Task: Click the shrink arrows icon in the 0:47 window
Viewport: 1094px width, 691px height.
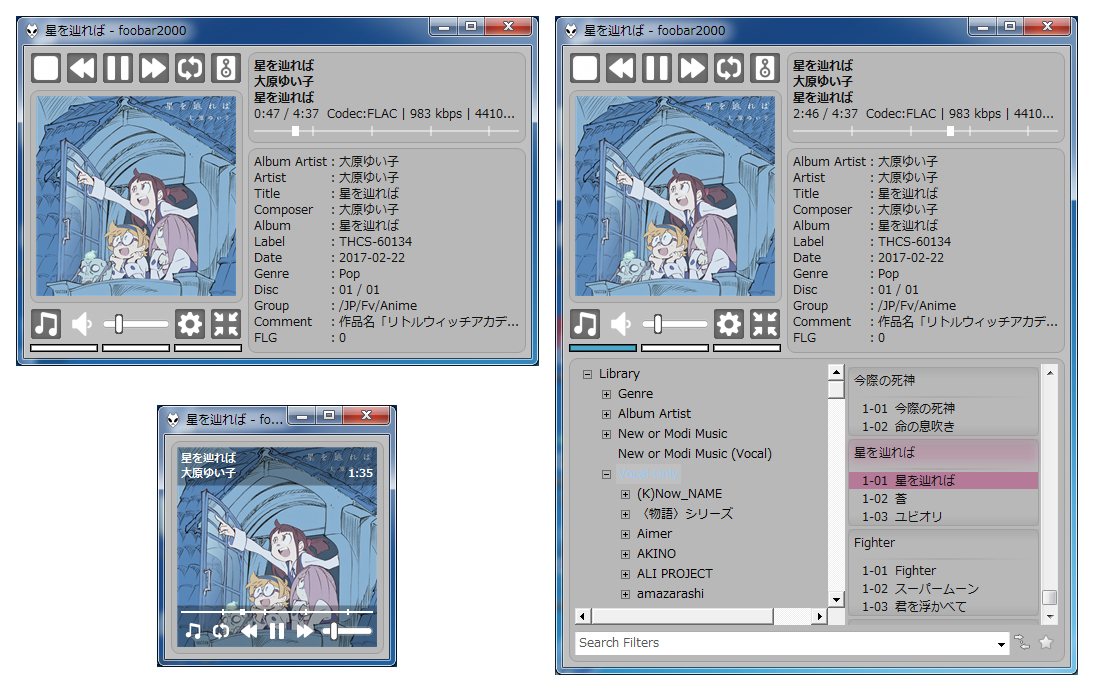Action: pyautogui.click(x=226, y=324)
